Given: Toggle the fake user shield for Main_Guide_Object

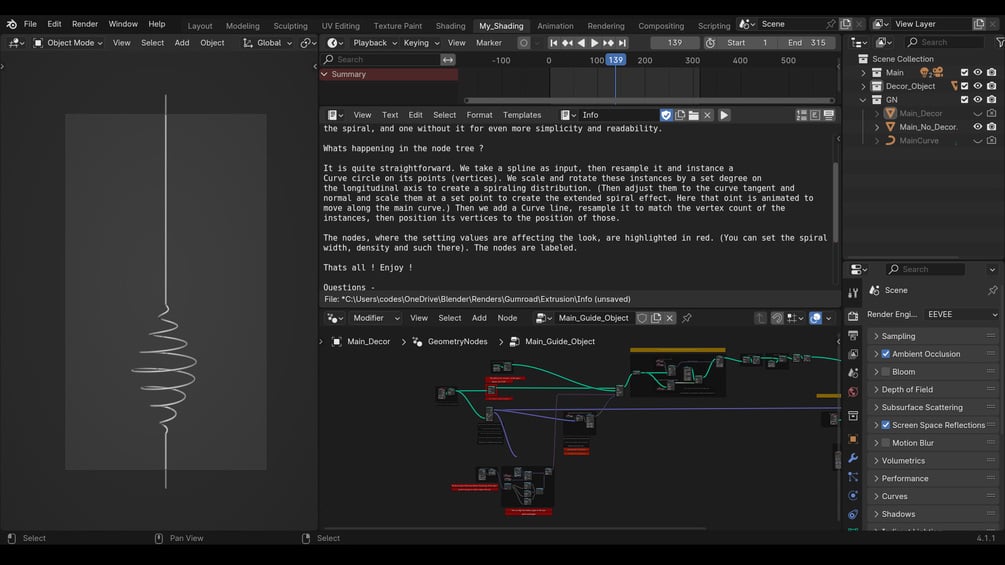Looking at the screenshot, I should (x=642, y=318).
